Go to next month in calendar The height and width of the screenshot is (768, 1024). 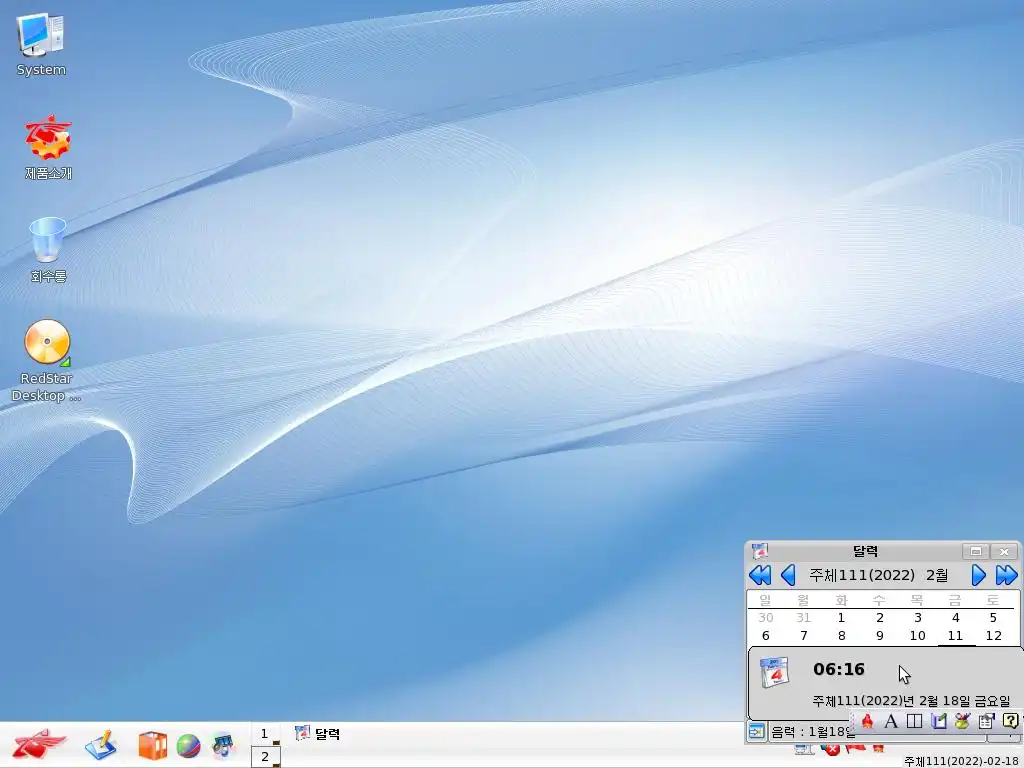(x=978, y=575)
